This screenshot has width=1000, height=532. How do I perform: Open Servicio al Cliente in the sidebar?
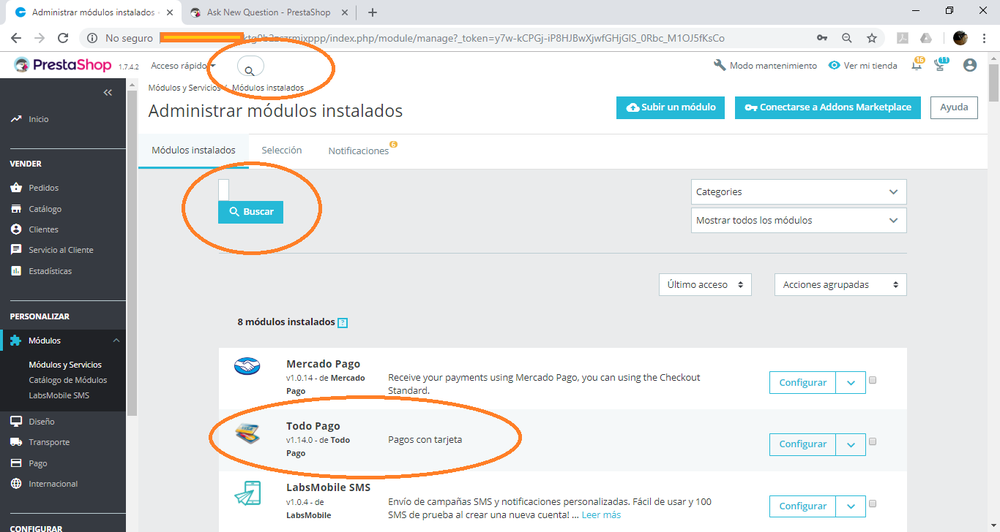click(62, 250)
